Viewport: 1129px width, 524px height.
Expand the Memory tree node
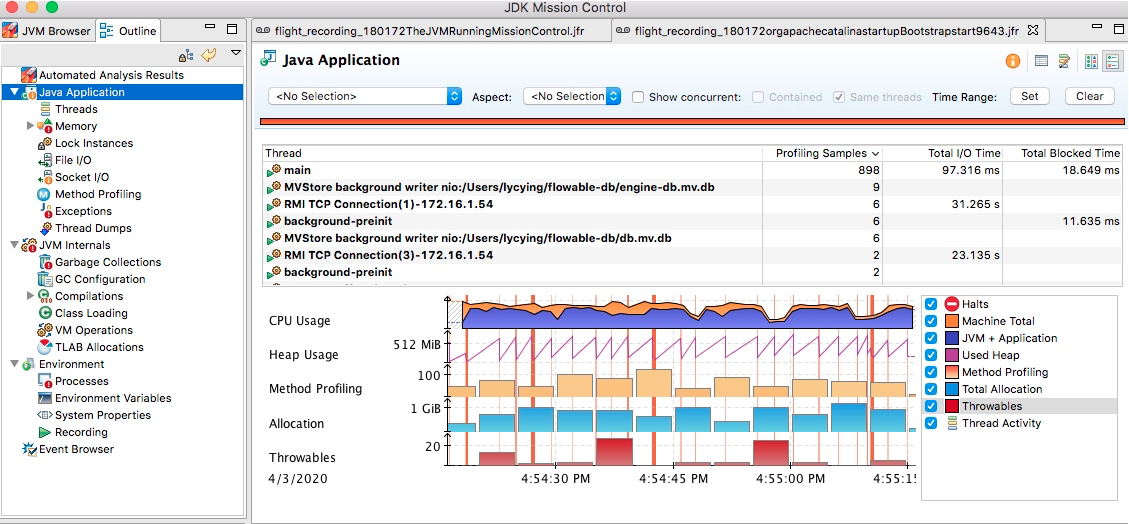pos(30,126)
